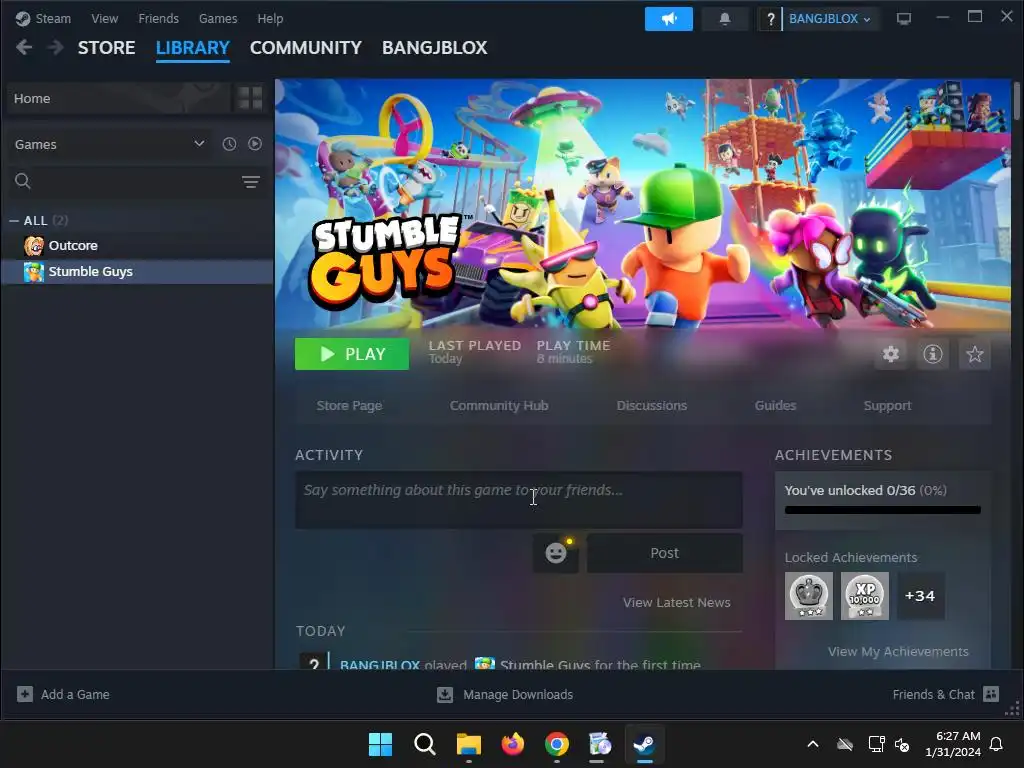Screen dimensions: 1024x768
Task: Open the notifications bell in Steam header
Action: pos(724,19)
